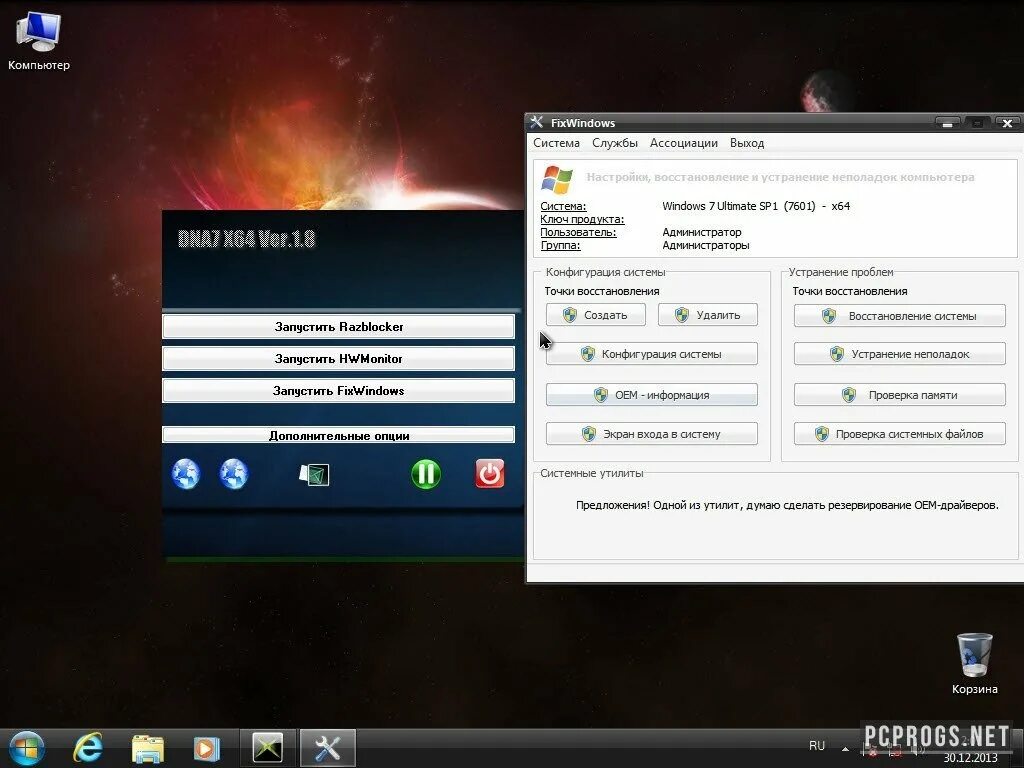This screenshot has width=1024, height=768.
Task: Click the RU language indicator in tray
Action: pyautogui.click(x=816, y=746)
